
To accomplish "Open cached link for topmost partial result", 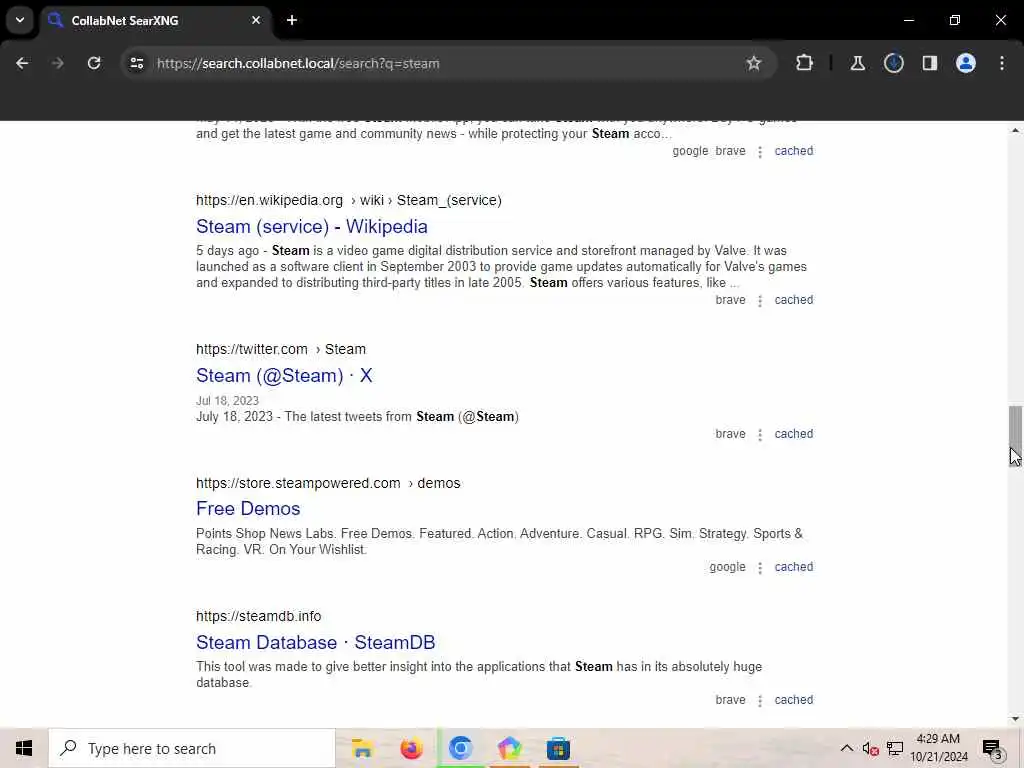I will (793, 152).
